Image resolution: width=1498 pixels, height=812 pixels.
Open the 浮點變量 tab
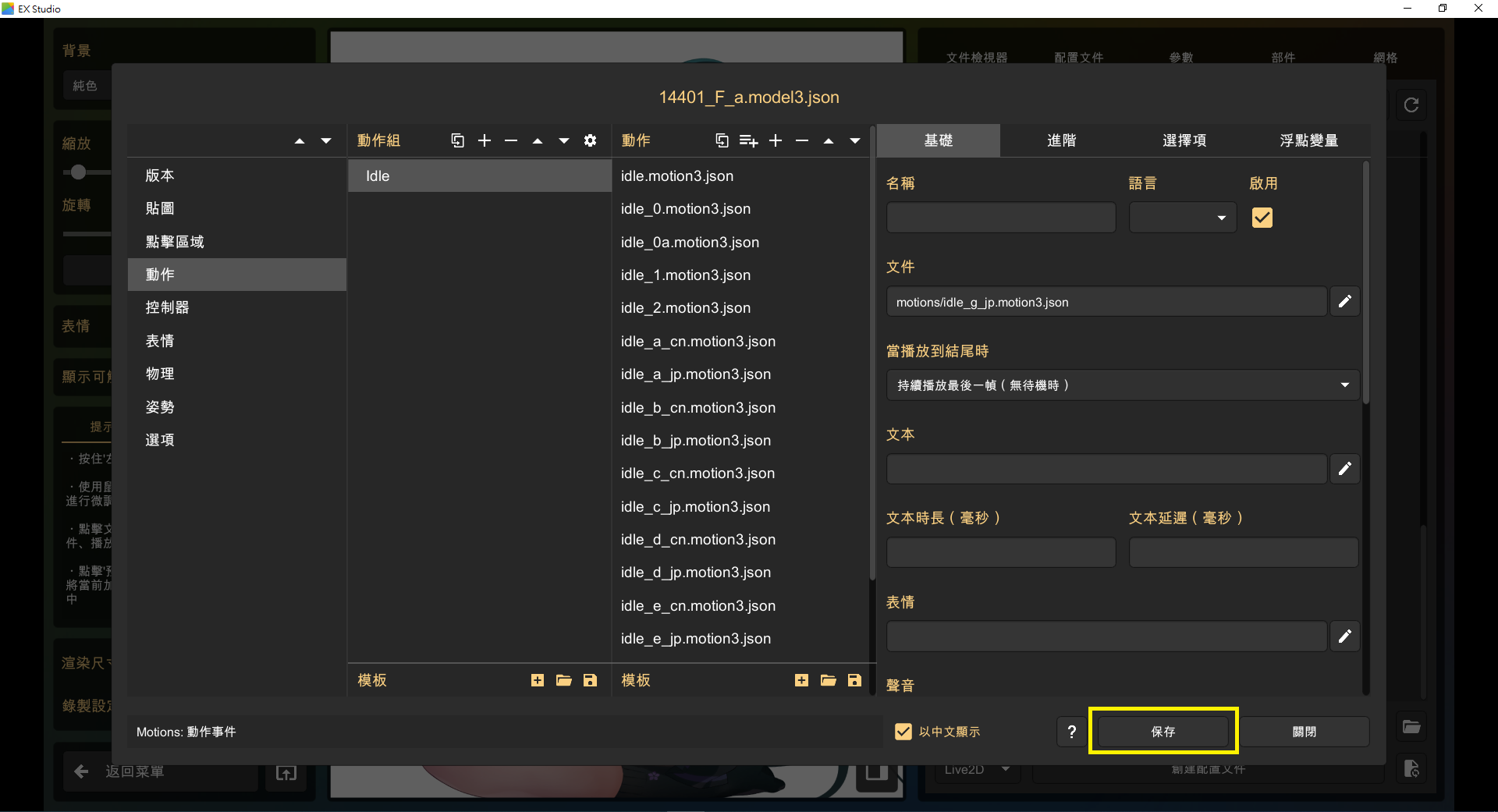1308,140
